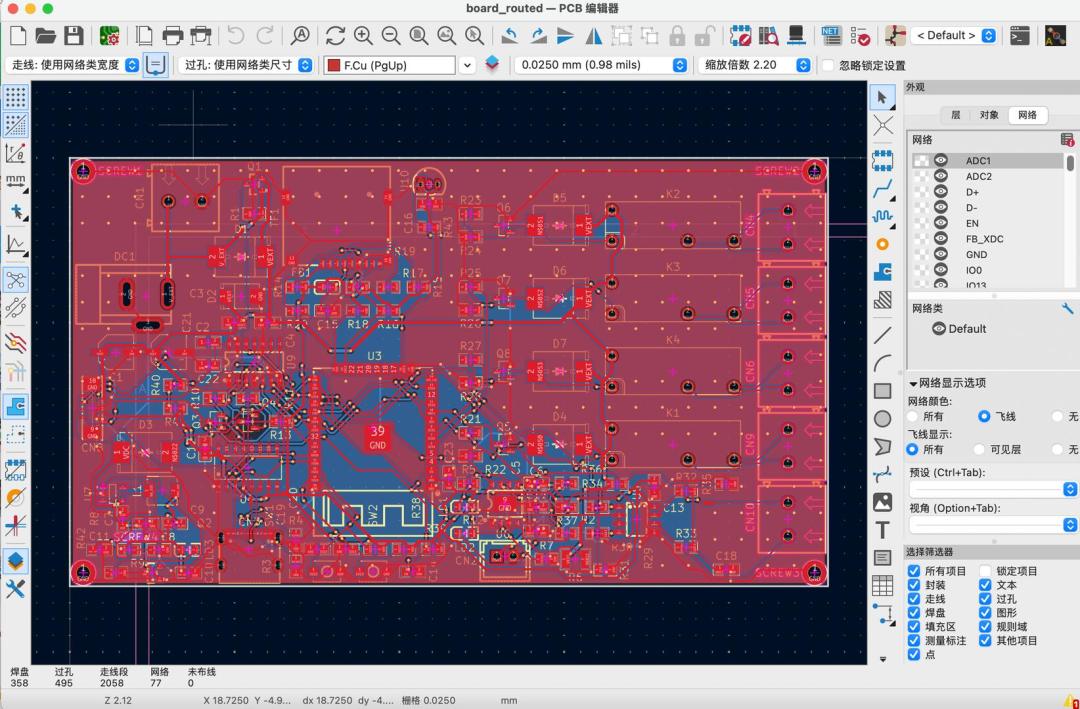
Task: Toggle visibility of the GND net
Action: (941, 254)
